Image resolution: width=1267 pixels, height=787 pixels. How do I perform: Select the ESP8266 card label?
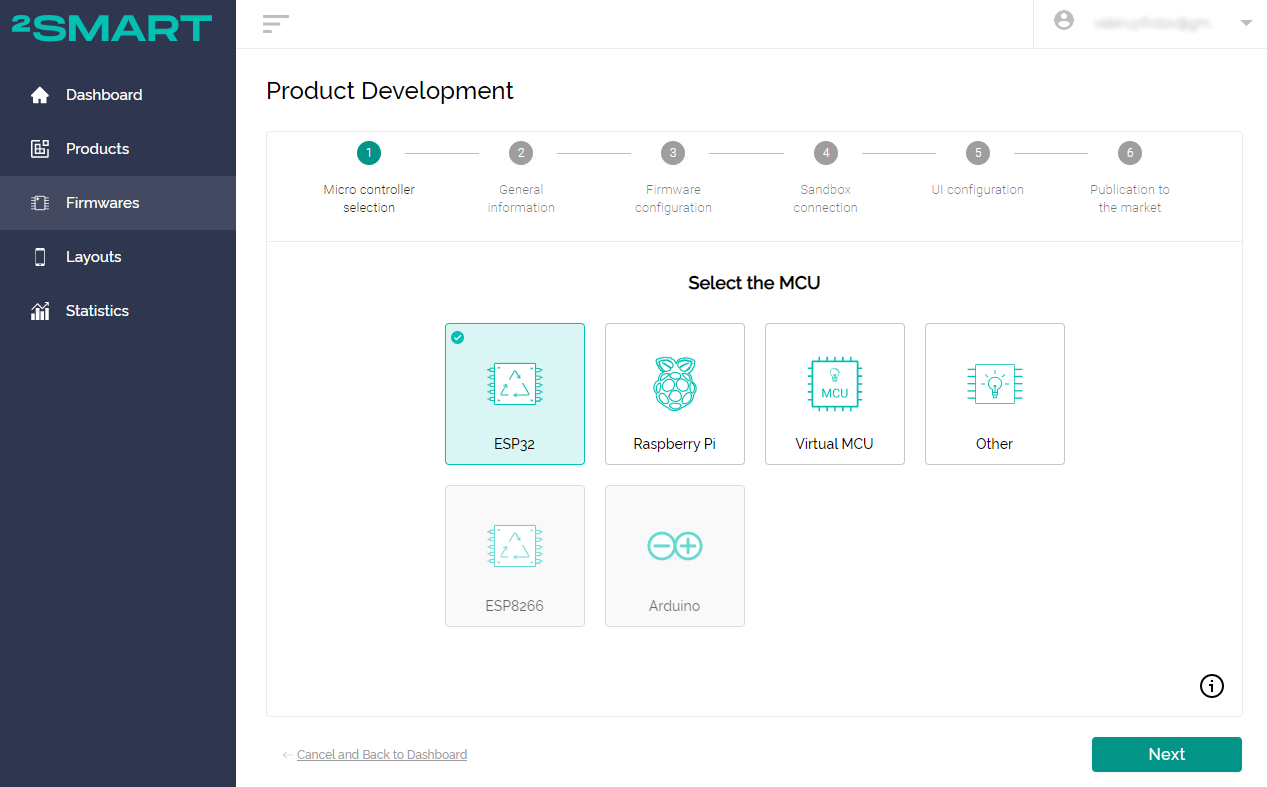click(x=515, y=606)
